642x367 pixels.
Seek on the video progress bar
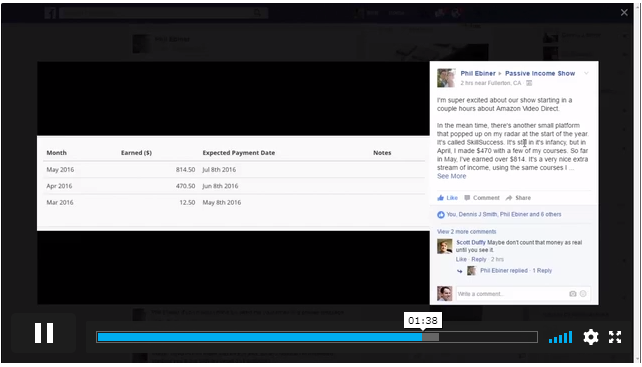(317, 337)
